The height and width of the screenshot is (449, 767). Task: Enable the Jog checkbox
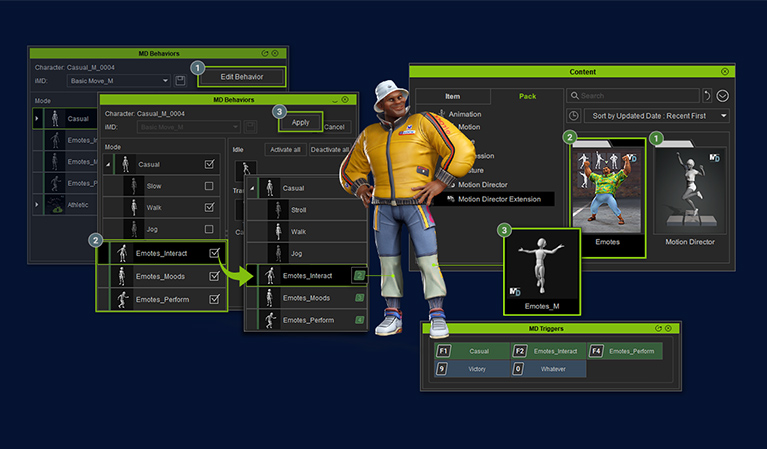[209, 229]
